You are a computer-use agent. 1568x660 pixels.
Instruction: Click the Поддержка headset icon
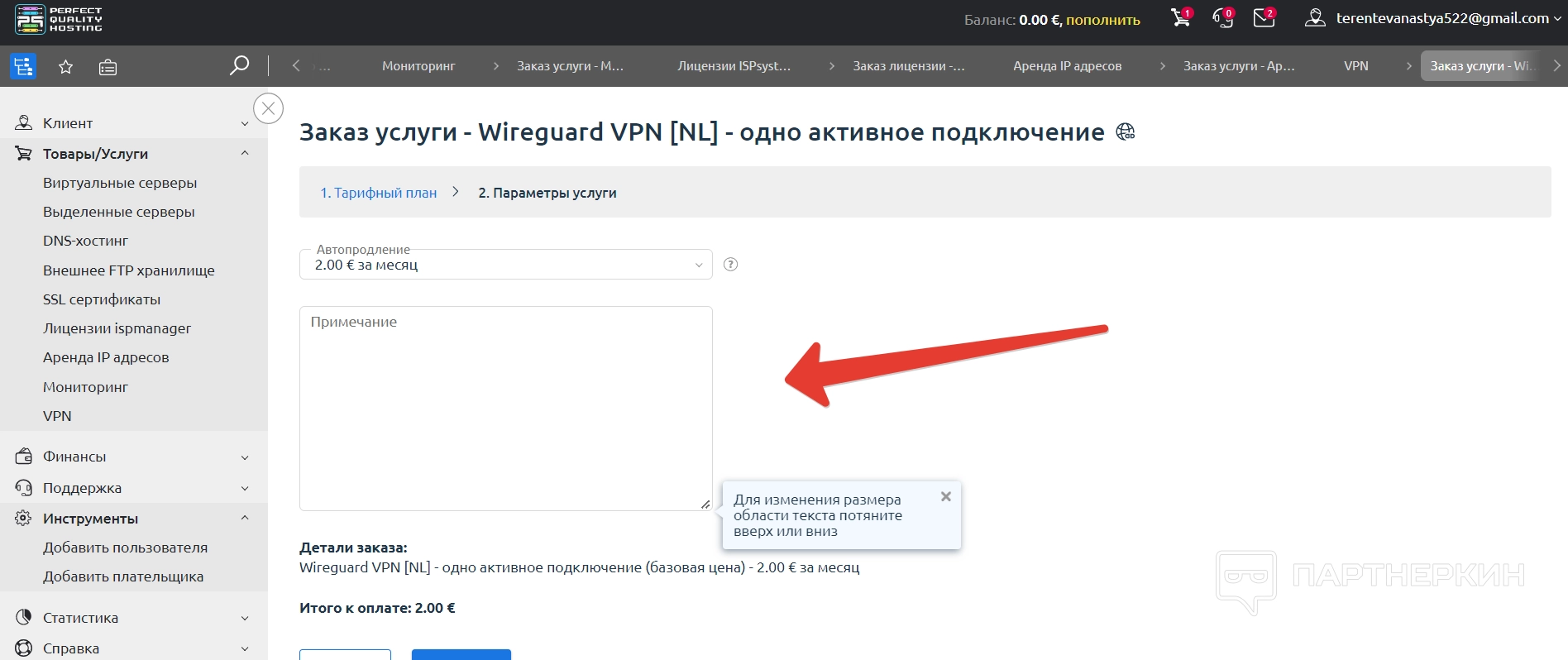(24, 488)
